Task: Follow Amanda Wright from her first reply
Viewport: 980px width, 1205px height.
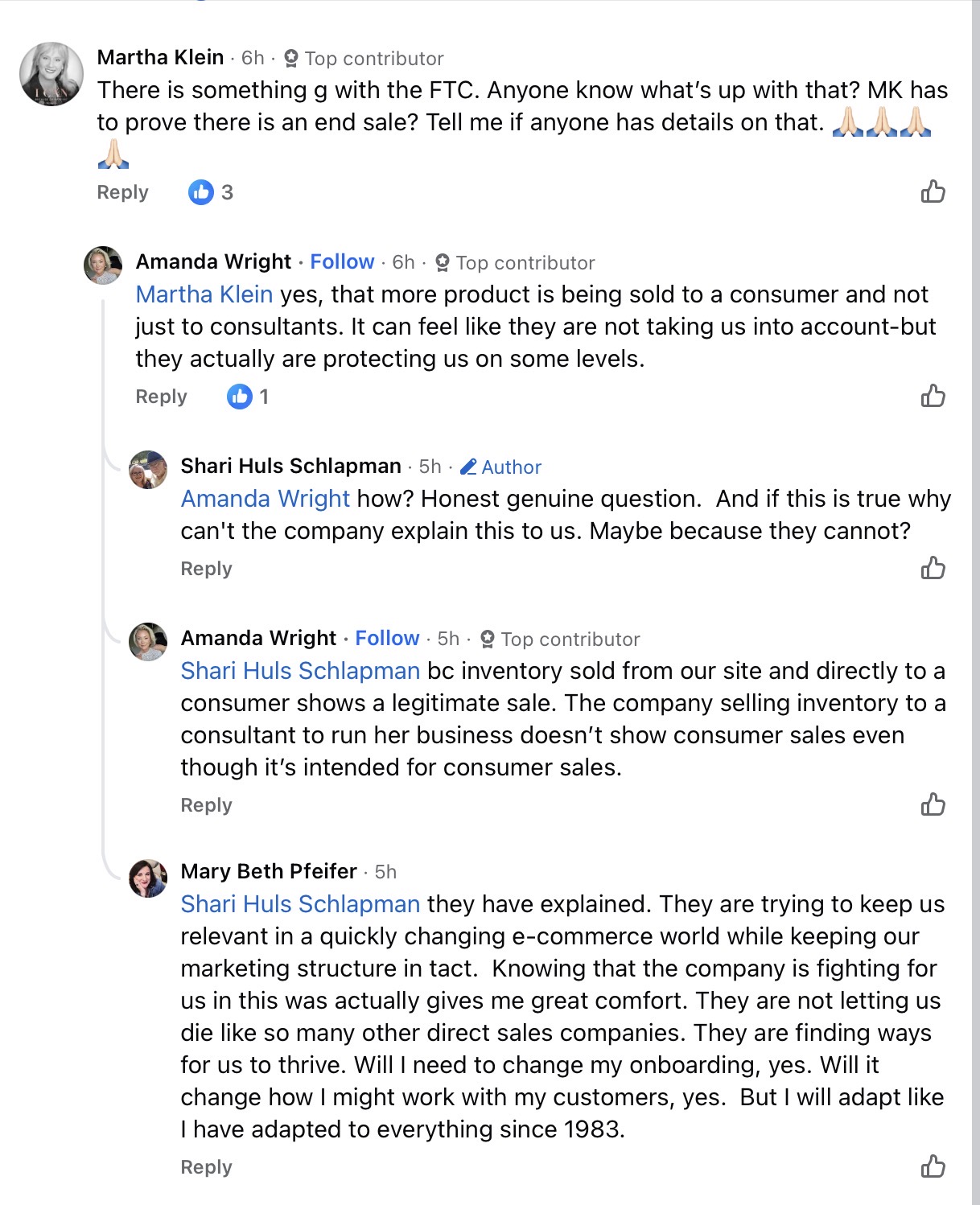Action: tap(342, 261)
